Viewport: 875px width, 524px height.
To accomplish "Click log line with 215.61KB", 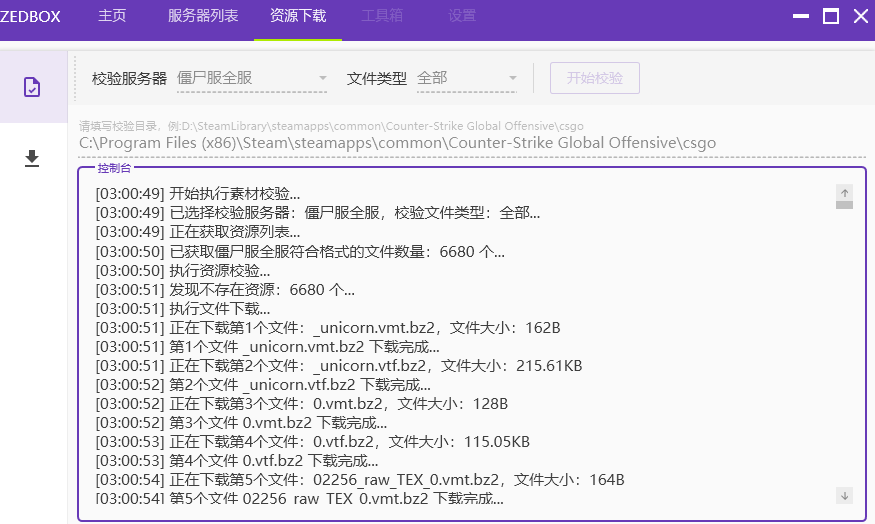I will (339, 366).
